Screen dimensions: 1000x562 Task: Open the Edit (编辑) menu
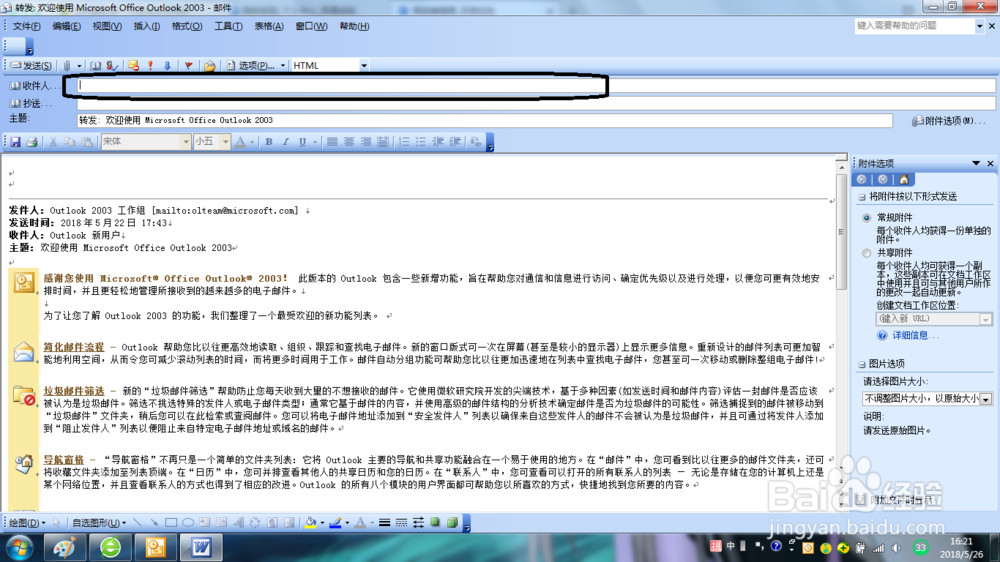coord(66,26)
